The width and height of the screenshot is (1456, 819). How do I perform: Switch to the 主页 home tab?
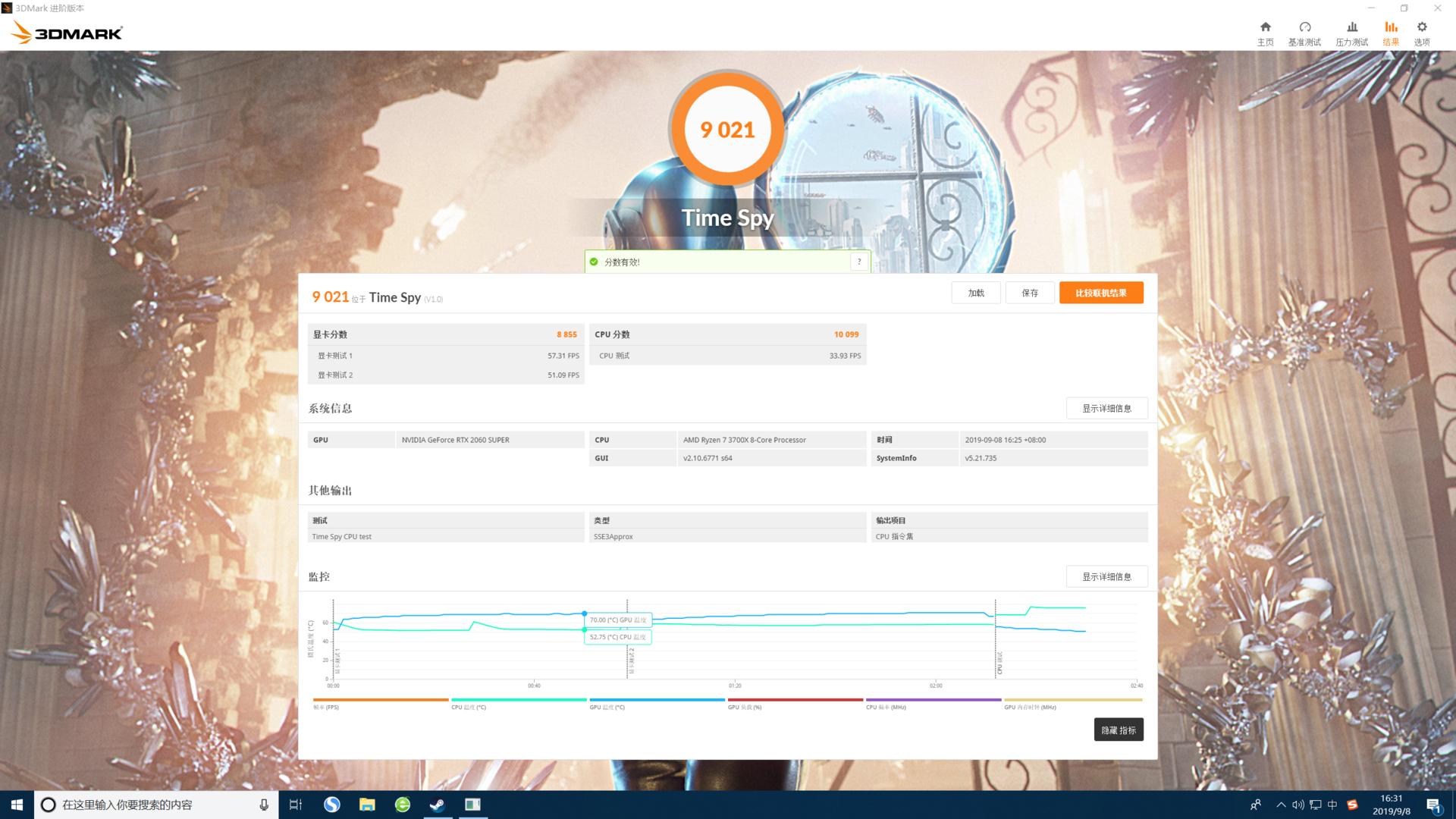point(1265,32)
